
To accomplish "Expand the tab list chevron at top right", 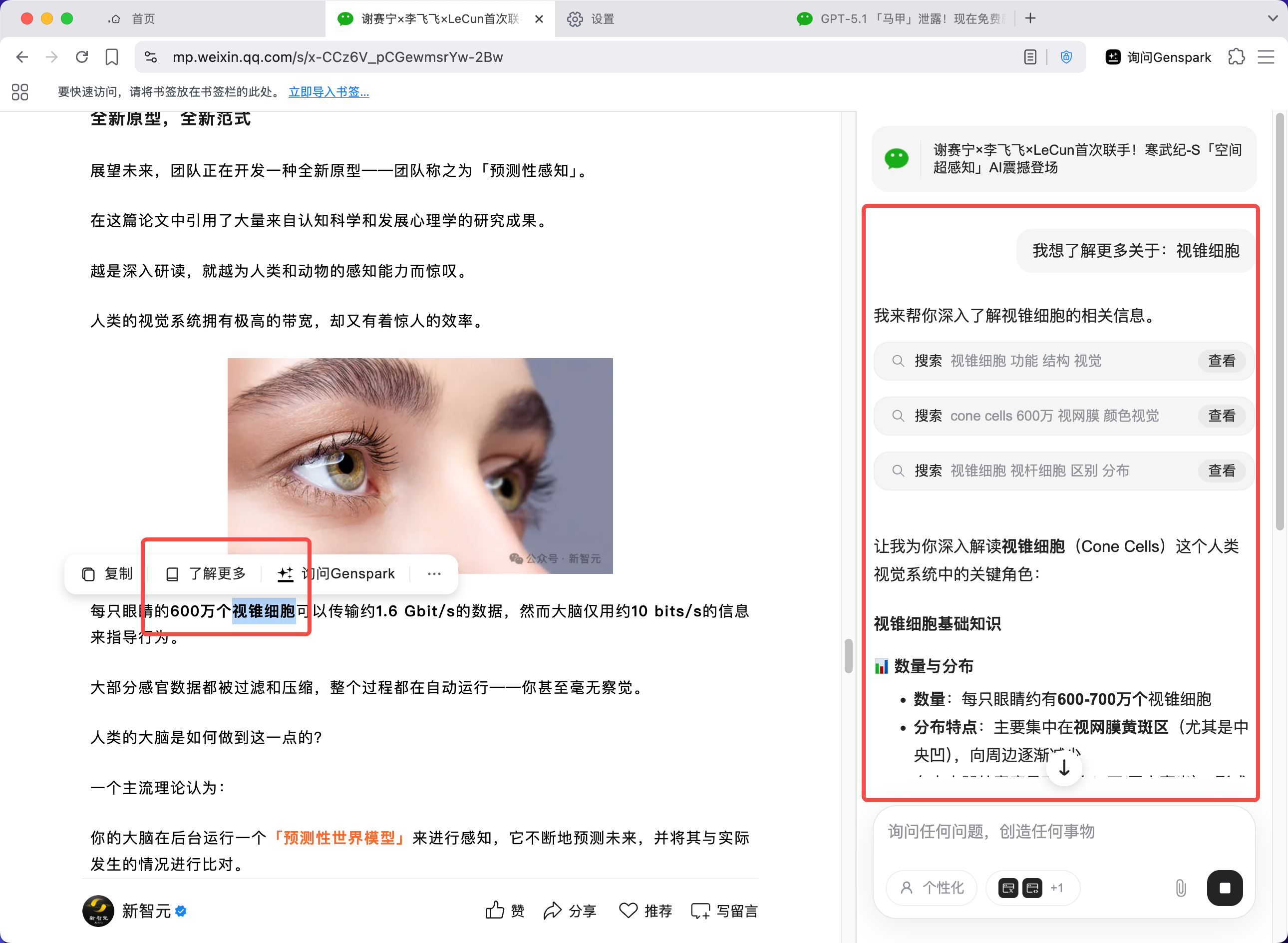I will [x=1273, y=18].
